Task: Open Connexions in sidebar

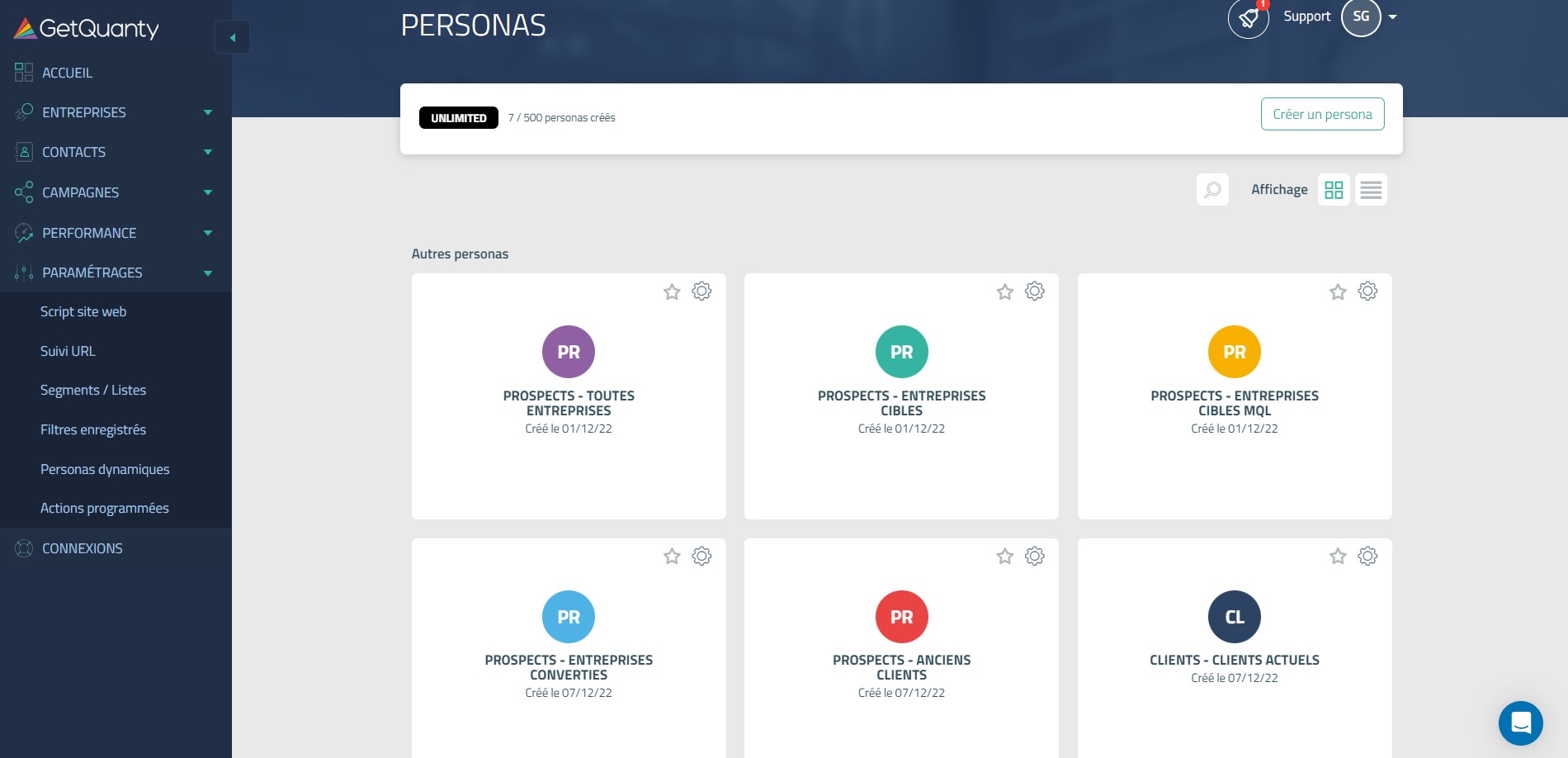Action: coord(83,548)
